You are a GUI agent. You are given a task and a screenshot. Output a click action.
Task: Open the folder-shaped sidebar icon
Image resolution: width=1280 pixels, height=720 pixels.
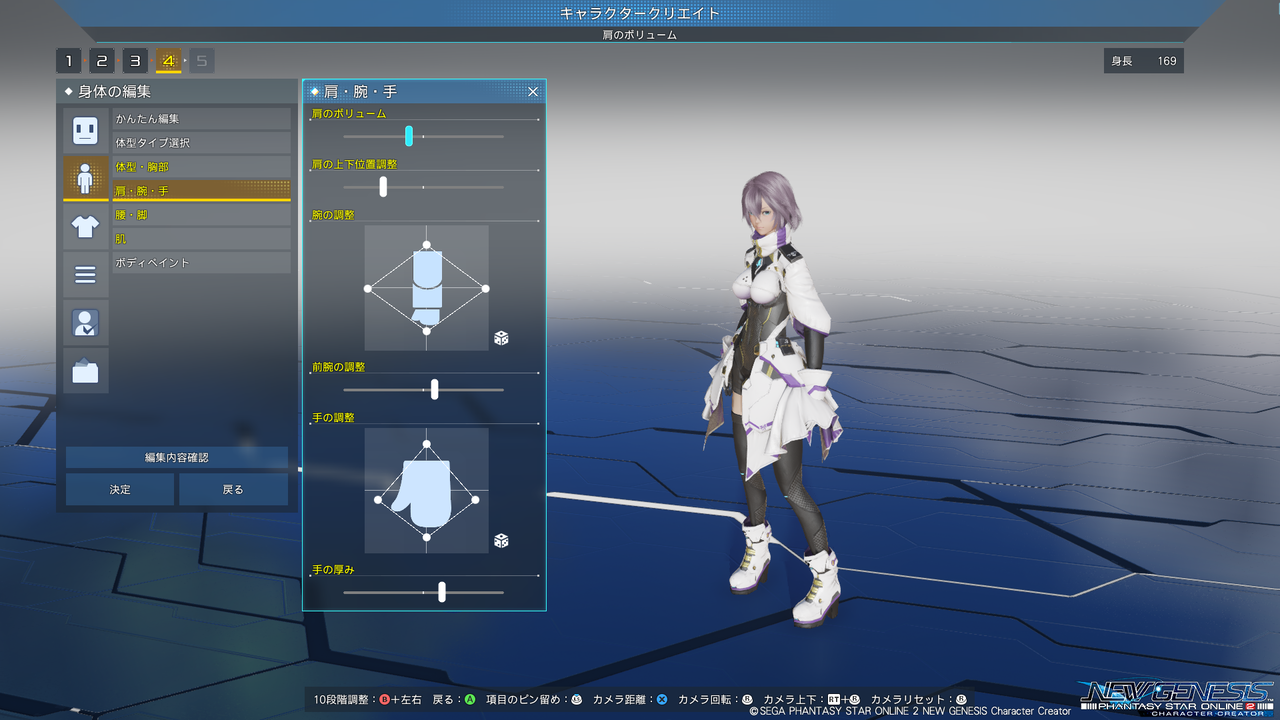[85, 370]
